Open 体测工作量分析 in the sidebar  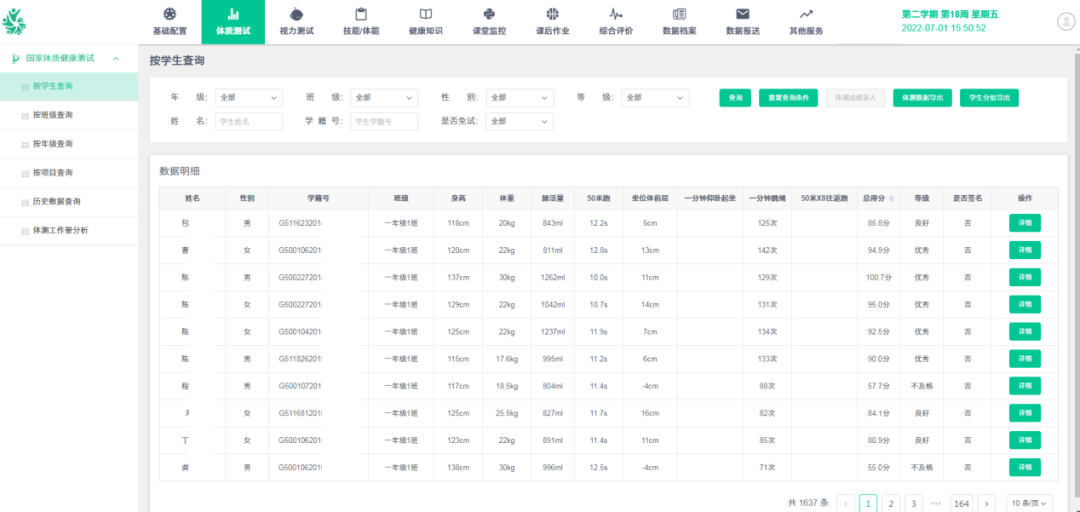click(x=69, y=230)
